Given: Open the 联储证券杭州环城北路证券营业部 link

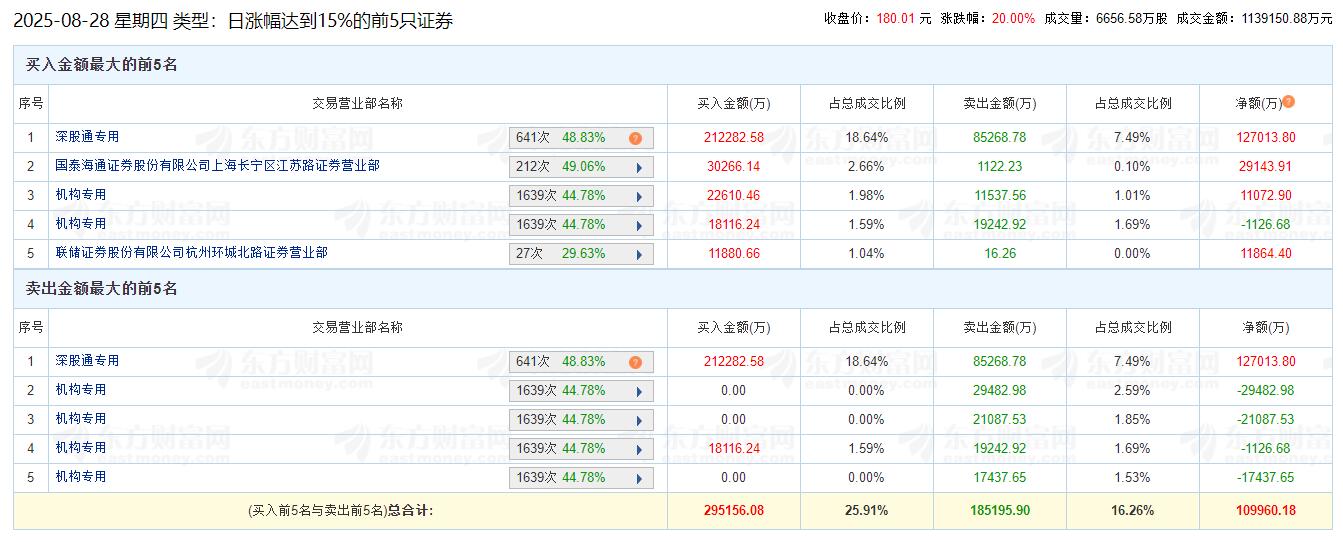Looking at the screenshot, I should [x=191, y=253].
